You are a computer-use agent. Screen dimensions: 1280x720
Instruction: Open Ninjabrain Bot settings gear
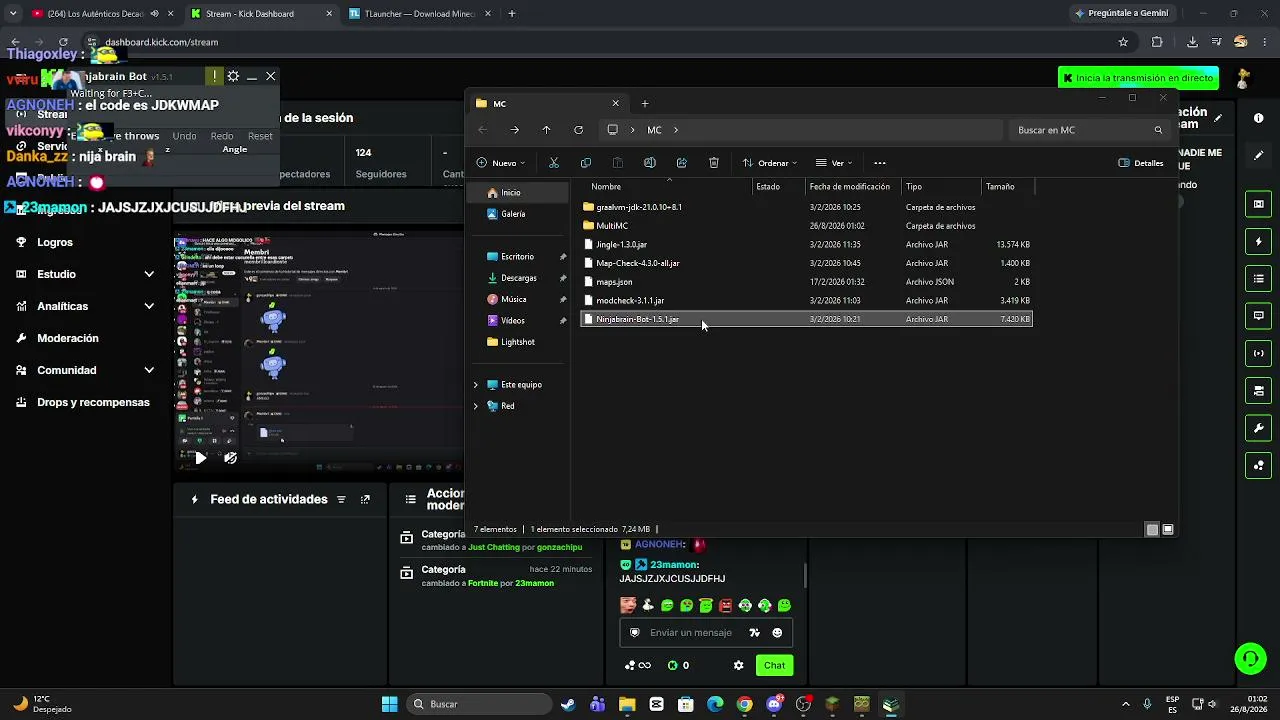point(233,76)
